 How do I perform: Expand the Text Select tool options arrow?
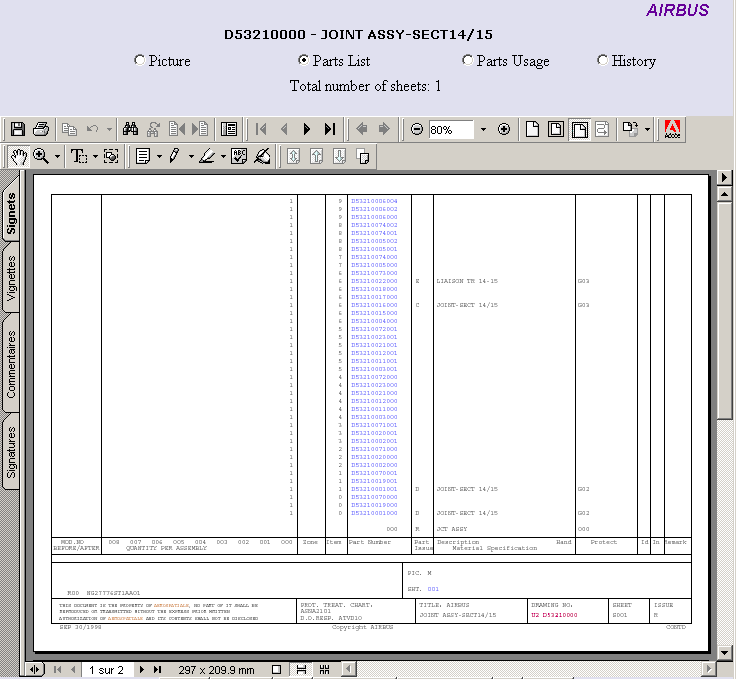pyautogui.click(x=95, y=156)
